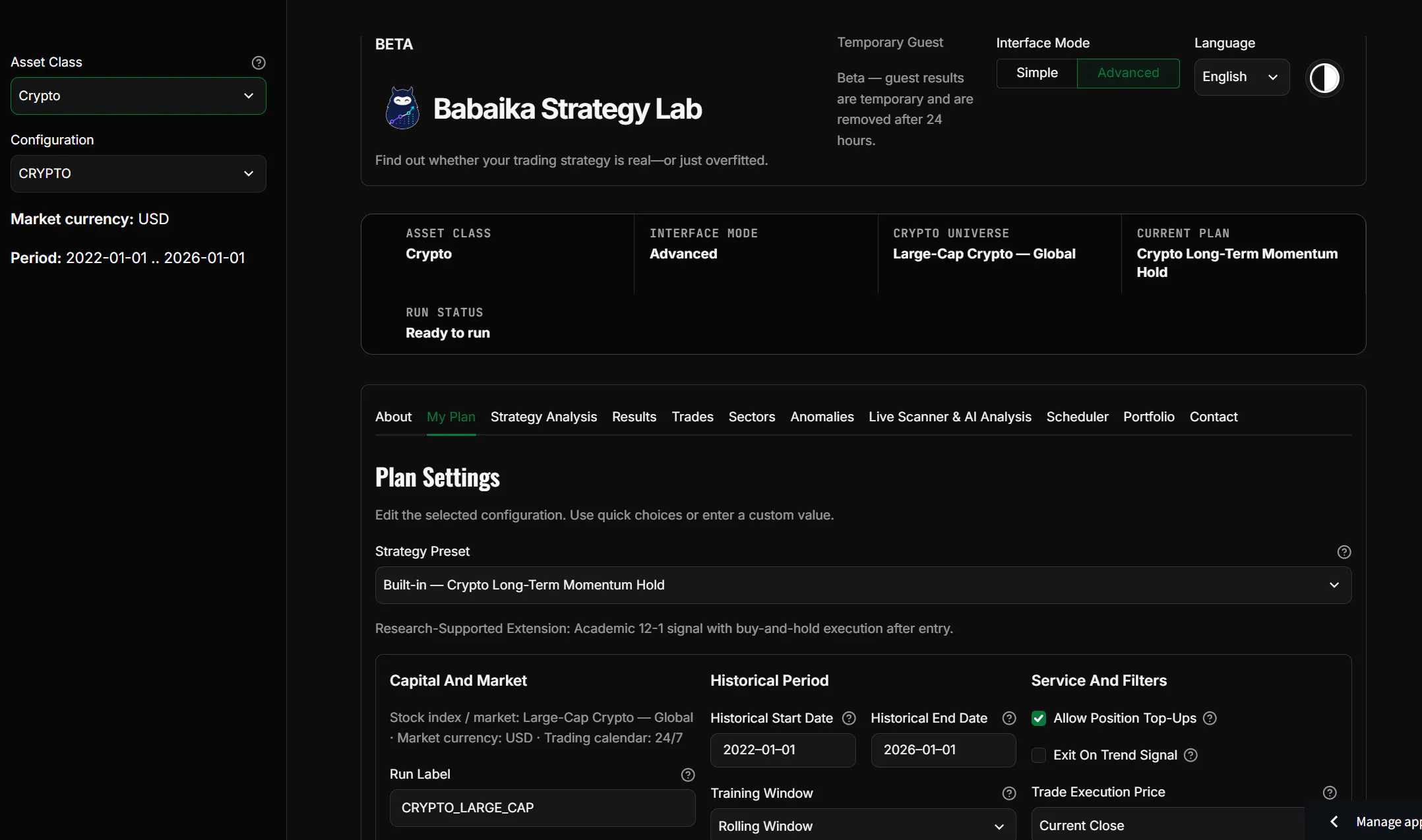Click the Historical End Date help icon
The image size is (1422, 840).
1008,718
